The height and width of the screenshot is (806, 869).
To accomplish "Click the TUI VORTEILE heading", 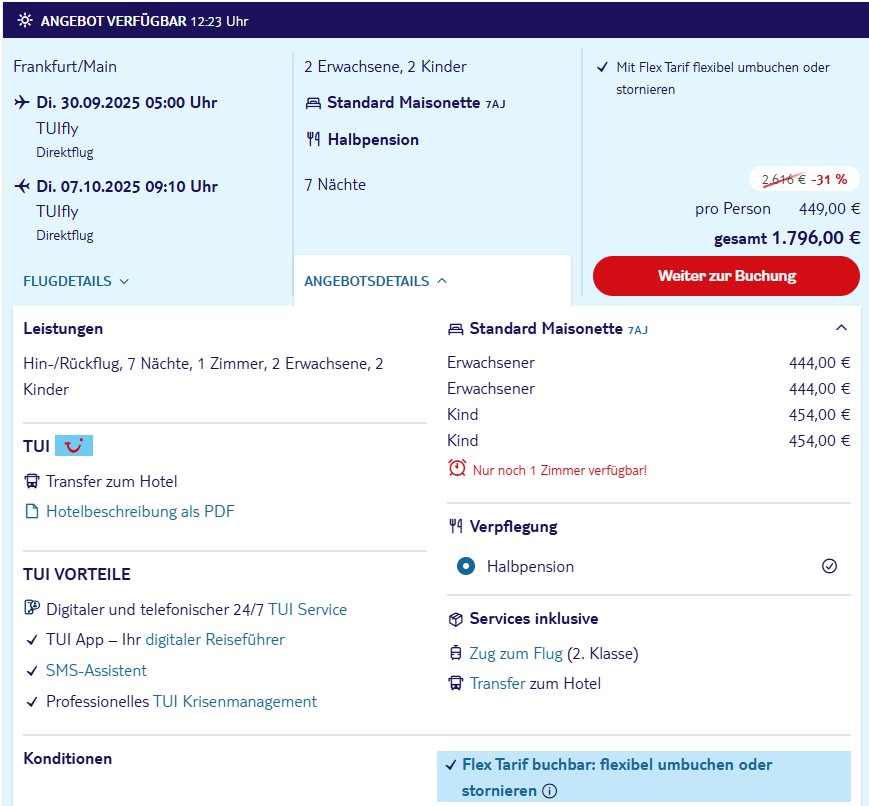I will (77, 574).
